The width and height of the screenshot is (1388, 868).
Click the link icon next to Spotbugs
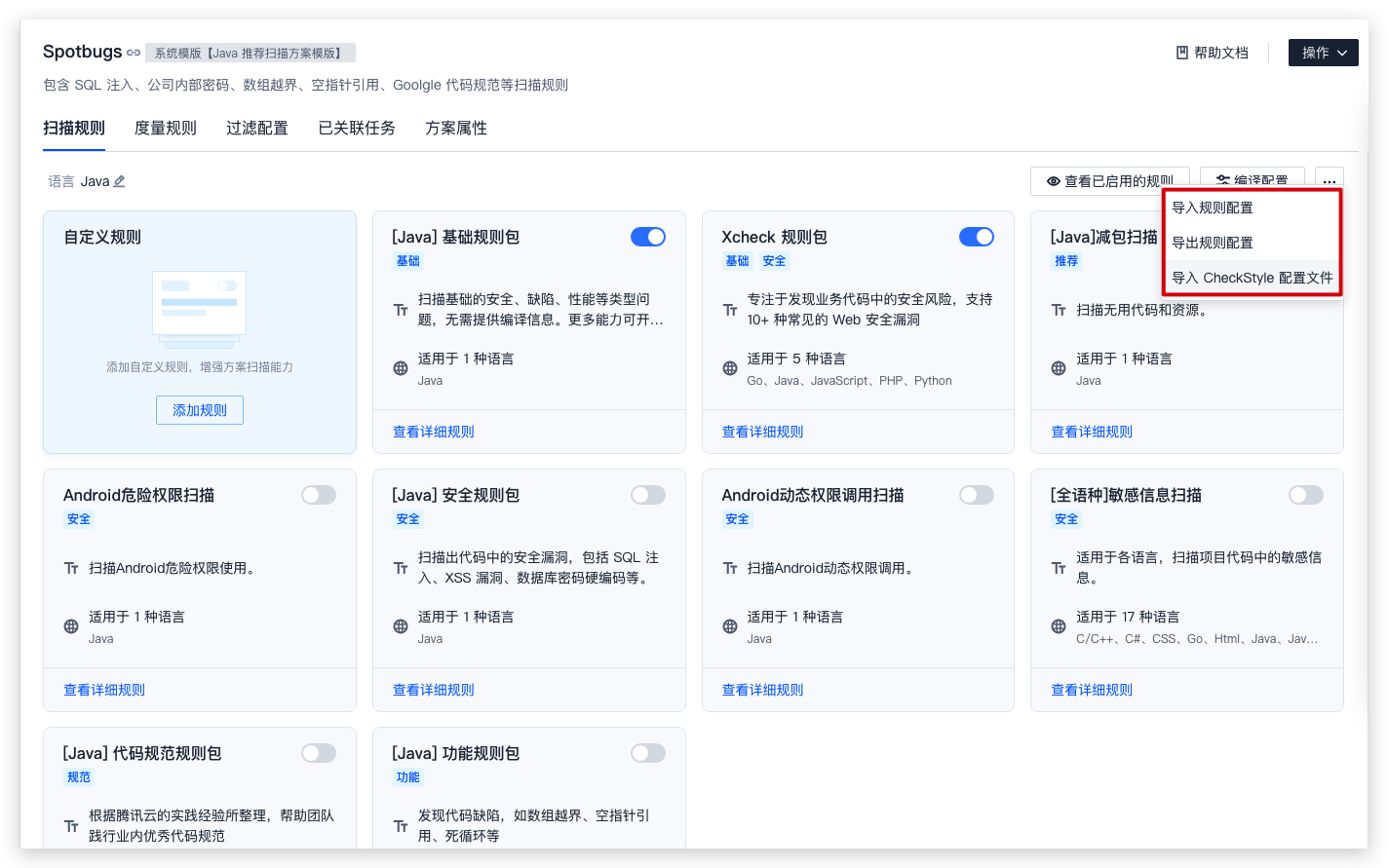pyautogui.click(x=134, y=53)
